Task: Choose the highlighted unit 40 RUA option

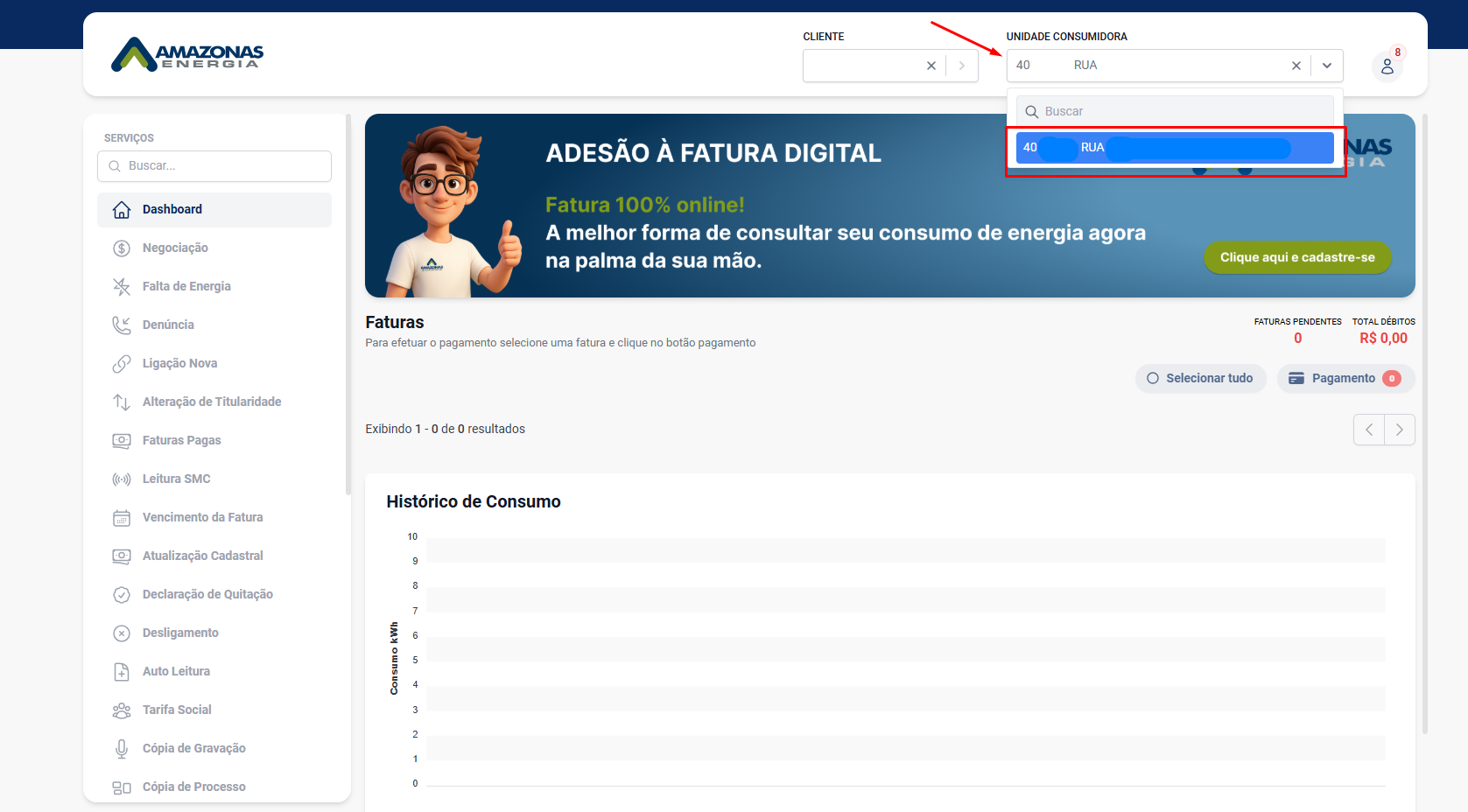Action: tap(1174, 148)
